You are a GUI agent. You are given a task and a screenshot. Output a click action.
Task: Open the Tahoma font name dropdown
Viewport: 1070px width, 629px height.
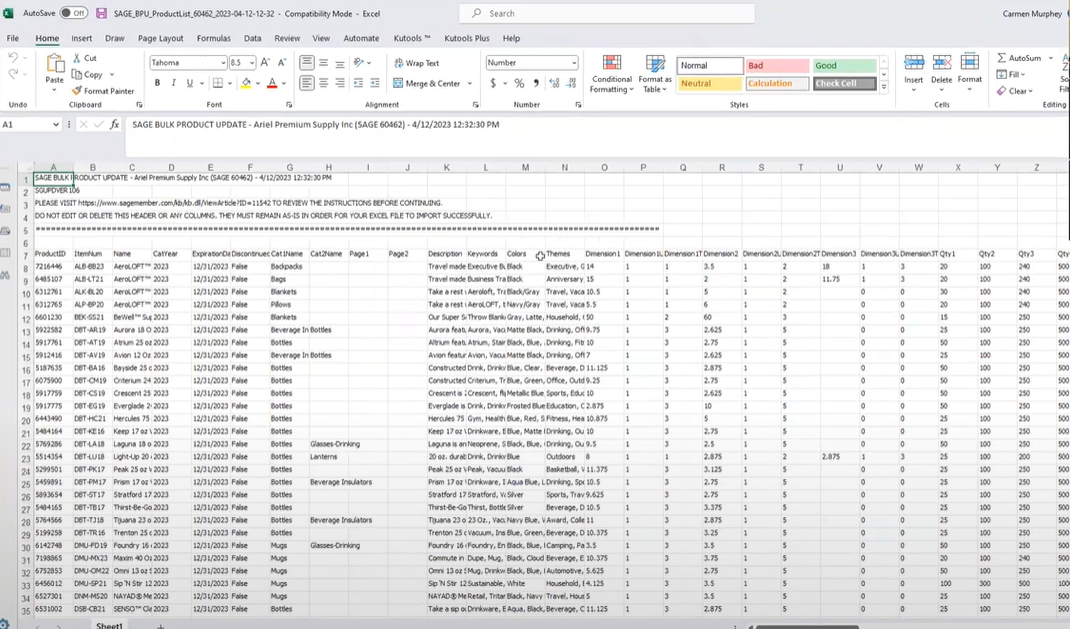tap(222, 63)
